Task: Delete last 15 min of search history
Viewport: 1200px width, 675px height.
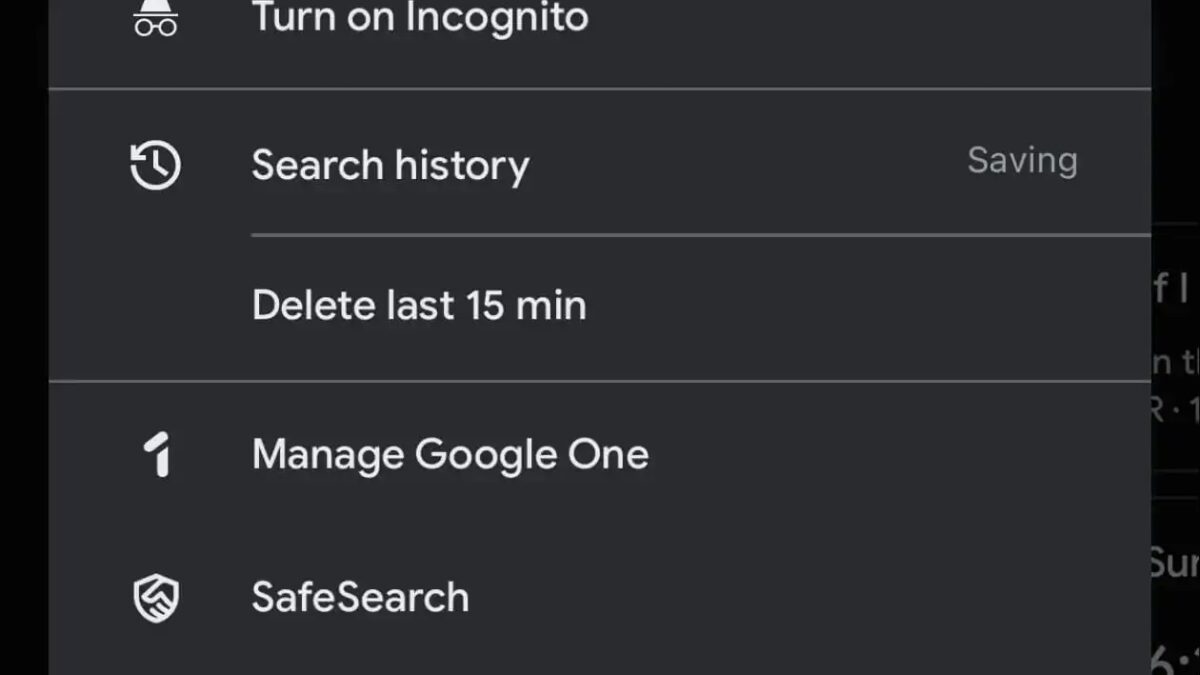Action: [x=419, y=305]
